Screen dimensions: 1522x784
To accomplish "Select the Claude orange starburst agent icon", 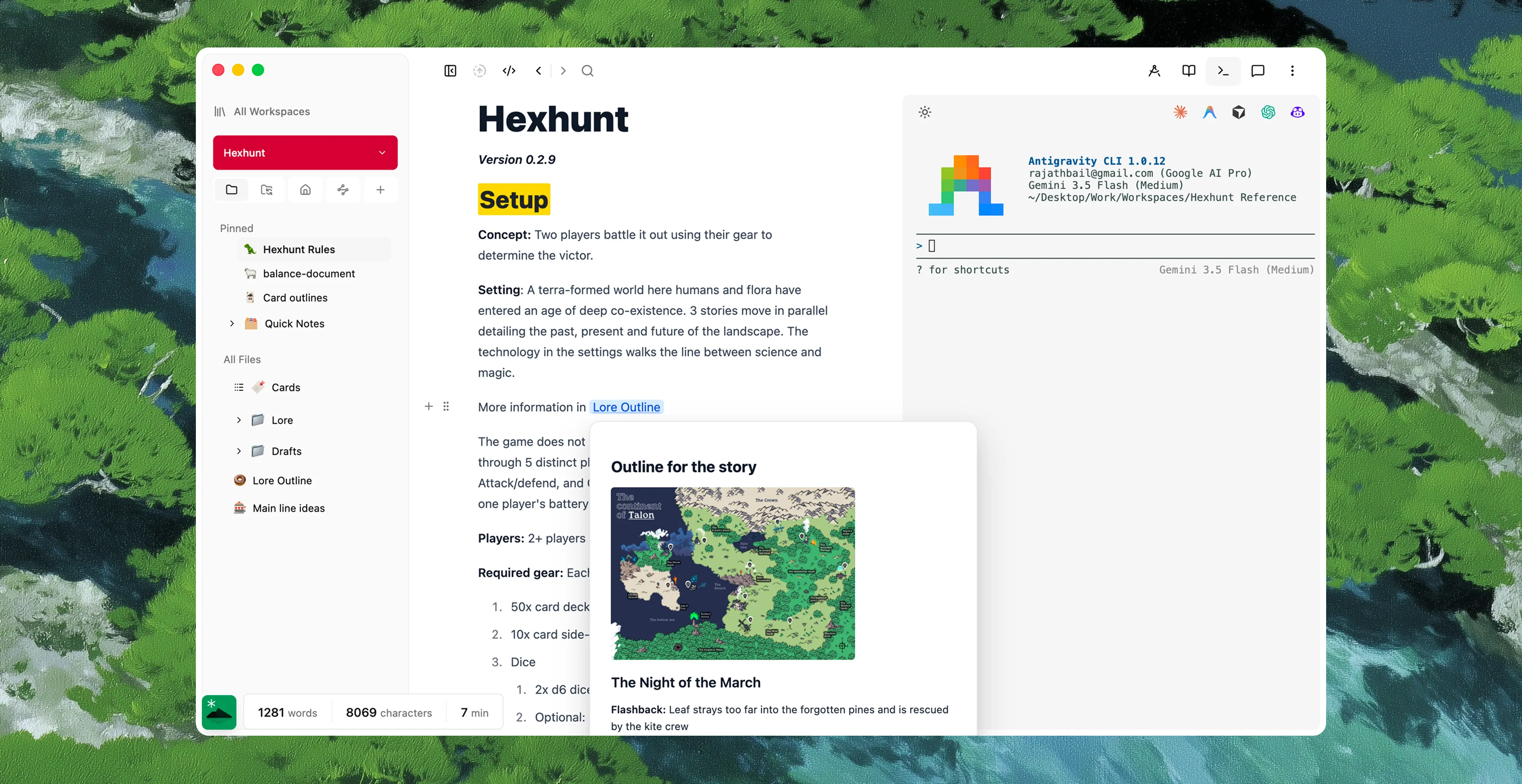I will point(1180,112).
